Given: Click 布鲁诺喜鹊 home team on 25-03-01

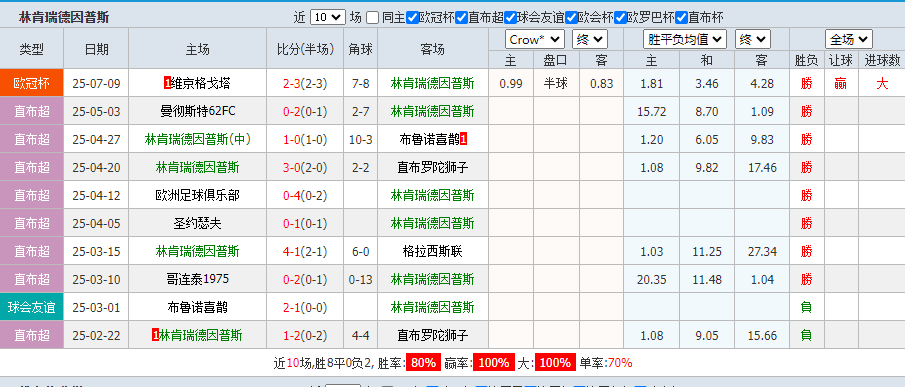Looking at the screenshot, I should [x=198, y=307].
